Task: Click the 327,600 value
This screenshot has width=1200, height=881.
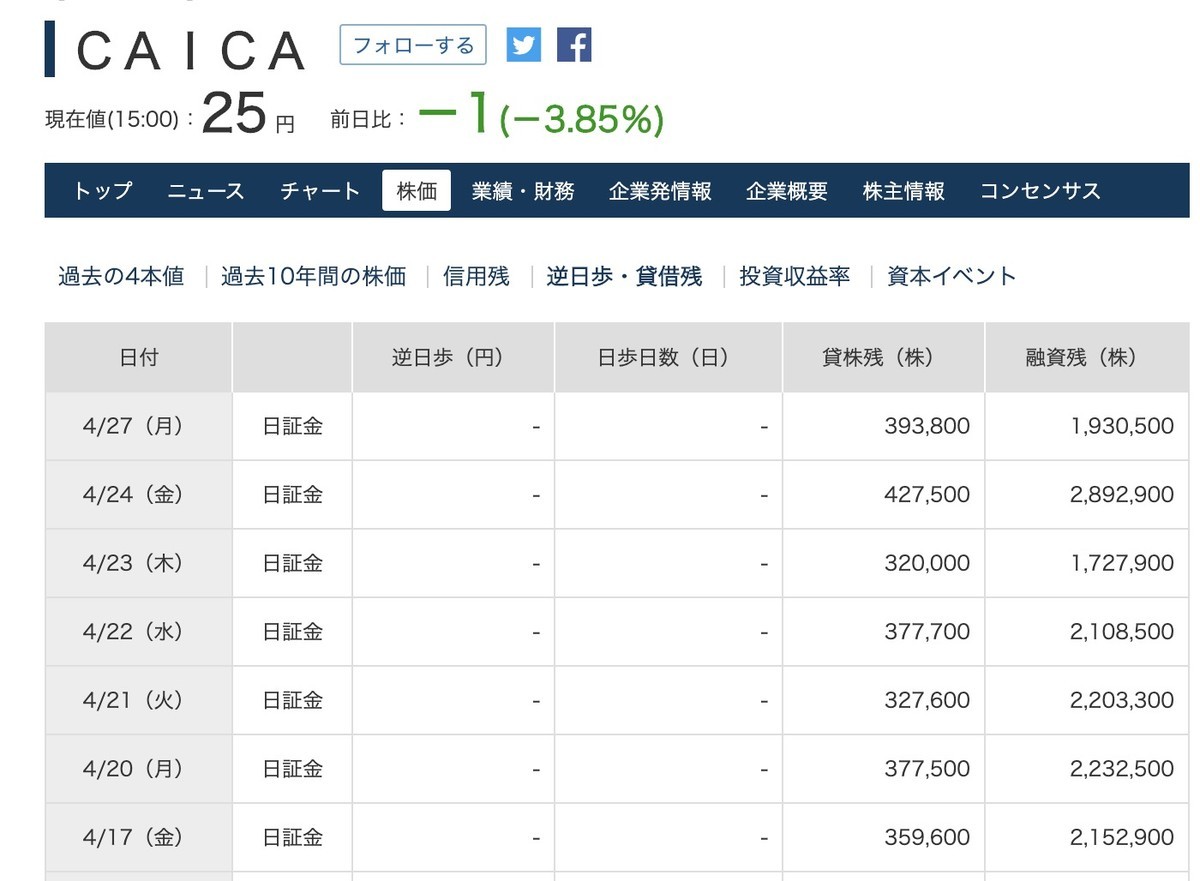Action: (x=927, y=700)
